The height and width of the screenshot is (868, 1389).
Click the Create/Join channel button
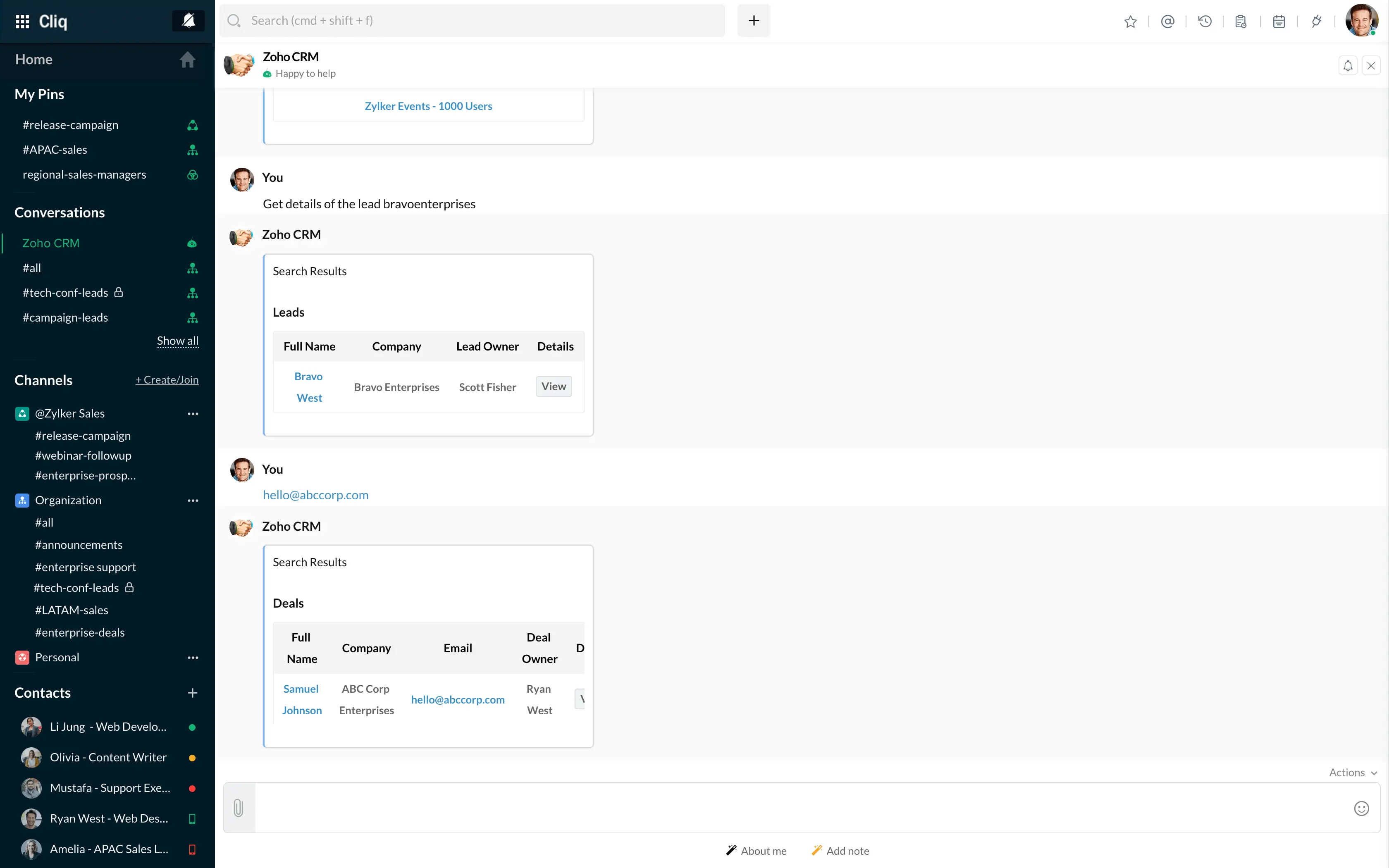click(166, 379)
